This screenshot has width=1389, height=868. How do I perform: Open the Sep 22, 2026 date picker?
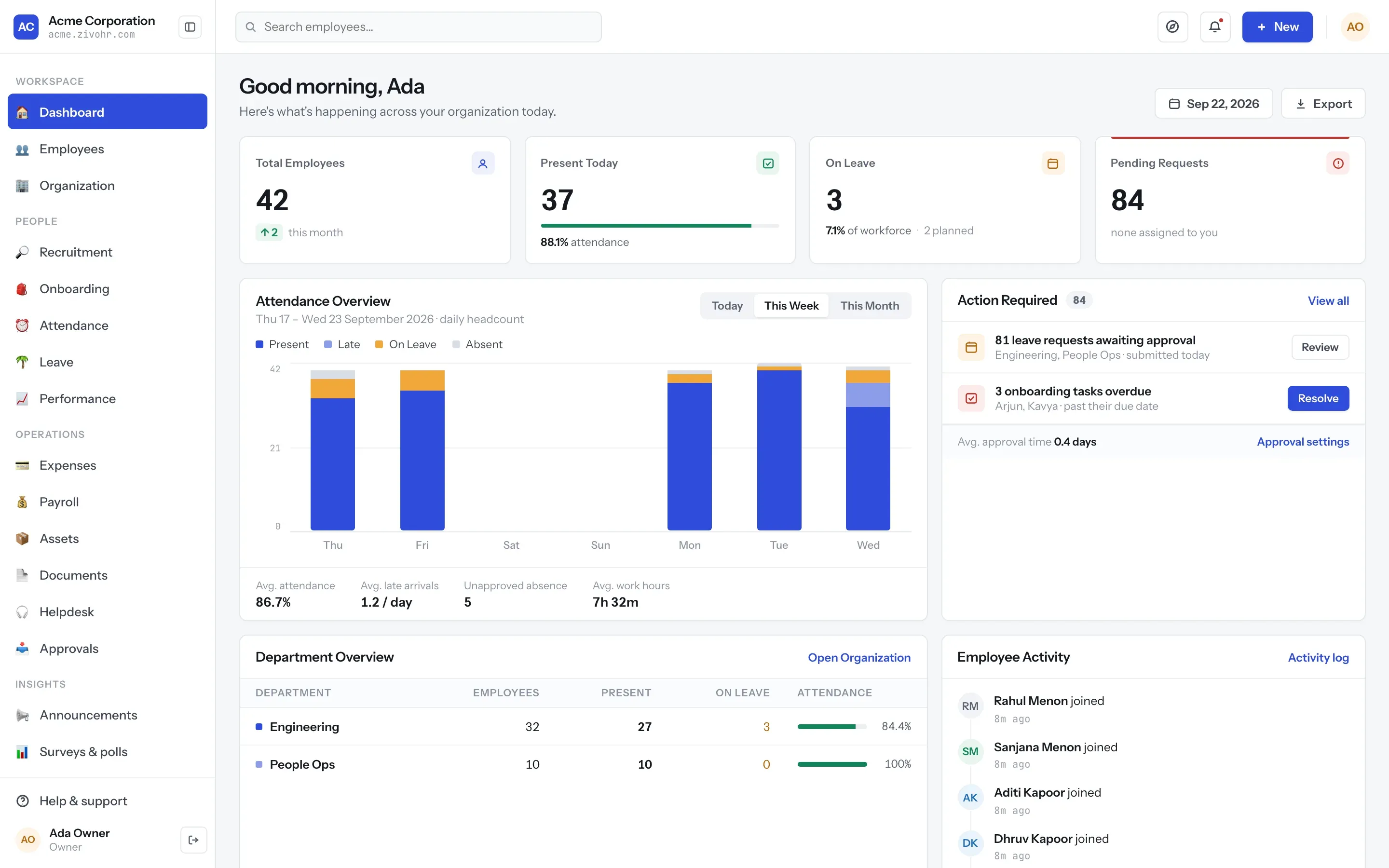click(x=1213, y=104)
